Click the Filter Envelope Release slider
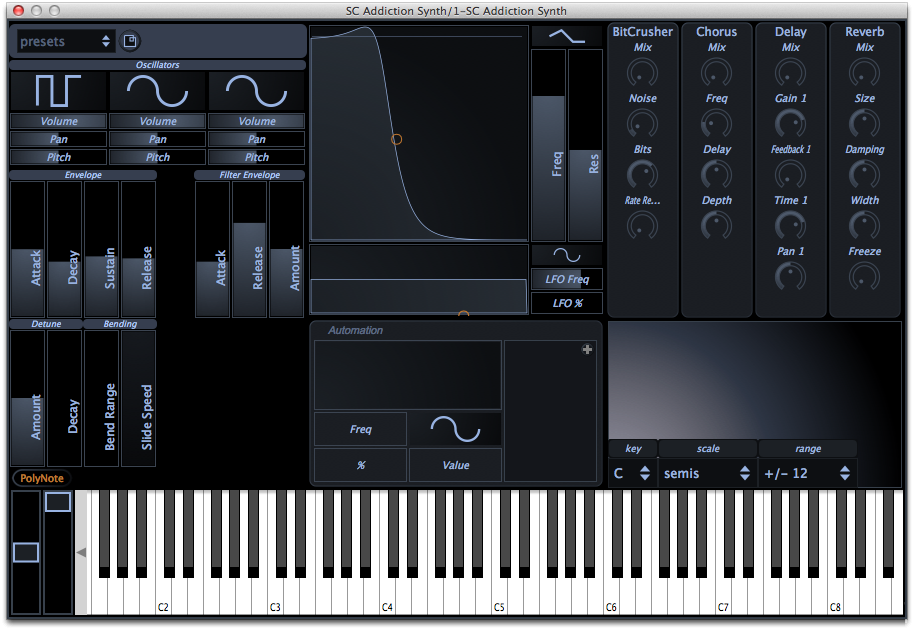 tap(249, 249)
